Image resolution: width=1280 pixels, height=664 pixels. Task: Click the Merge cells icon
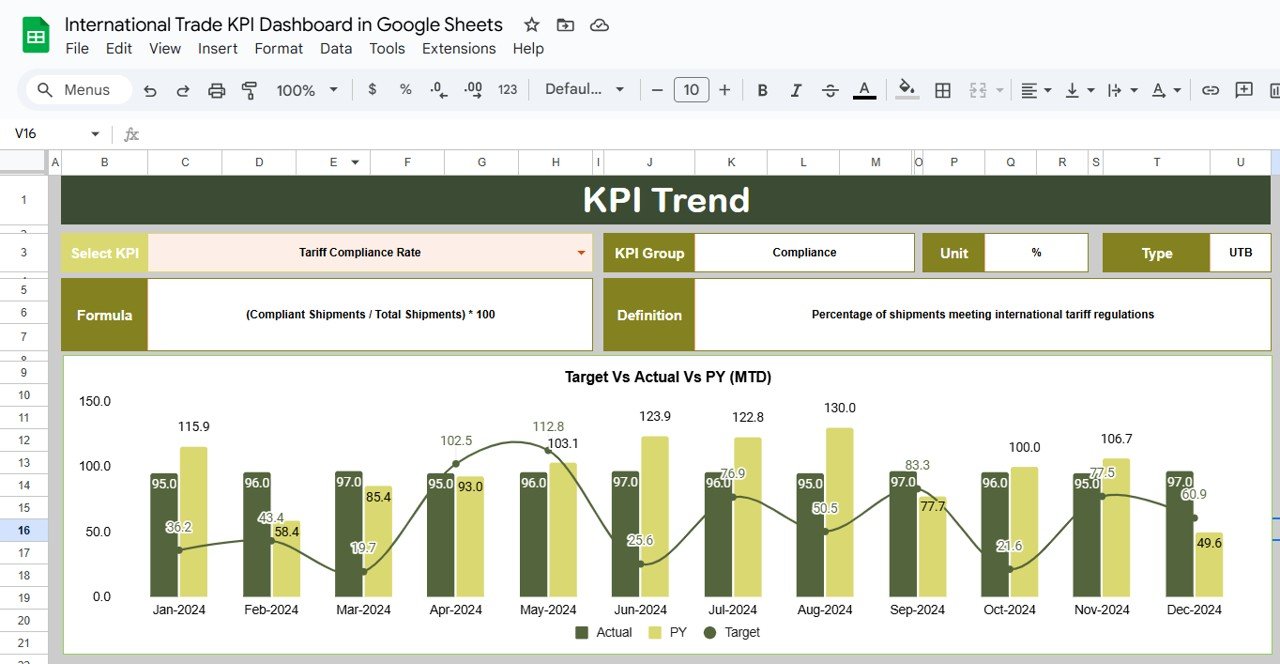coord(978,90)
